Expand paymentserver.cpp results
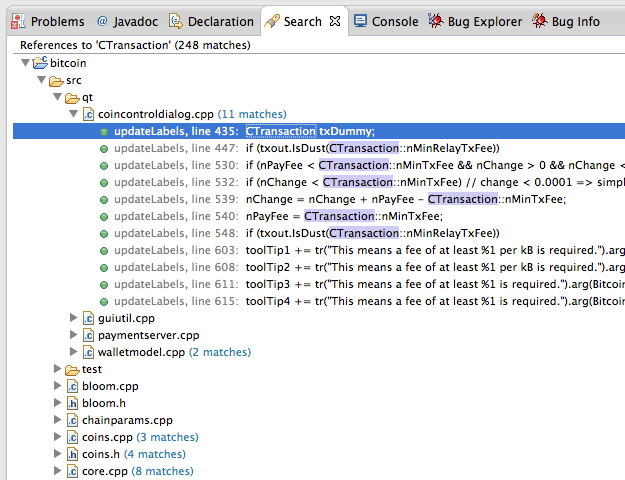 click(x=73, y=335)
